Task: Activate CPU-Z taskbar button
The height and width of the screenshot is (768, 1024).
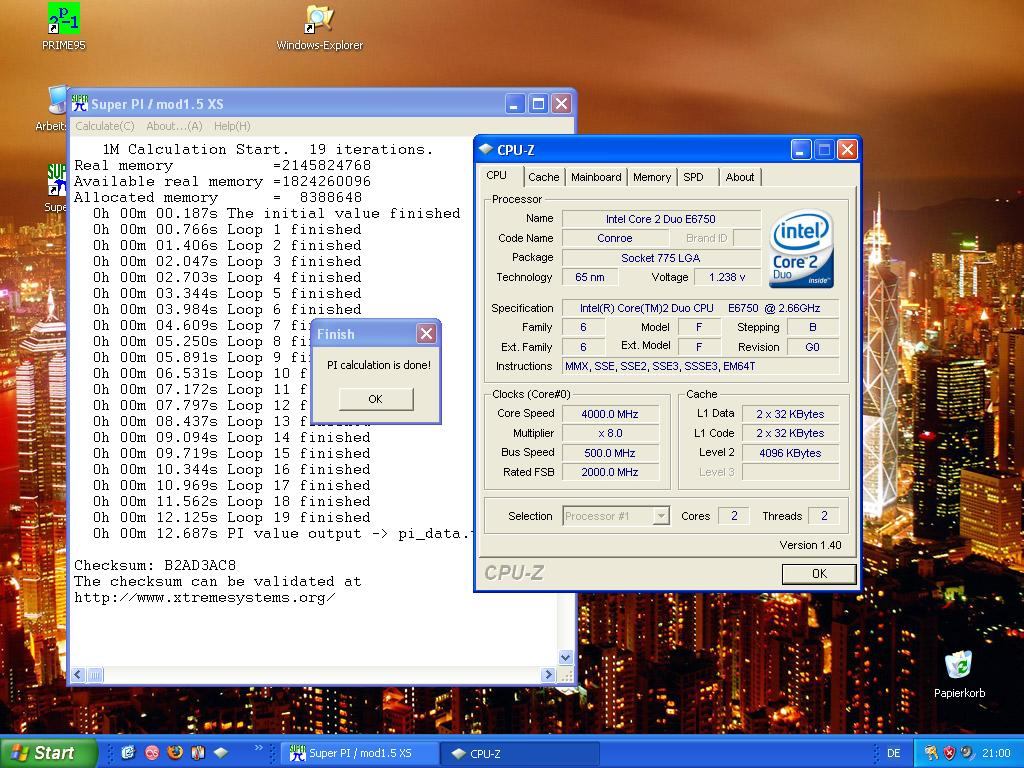Action: point(520,753)
